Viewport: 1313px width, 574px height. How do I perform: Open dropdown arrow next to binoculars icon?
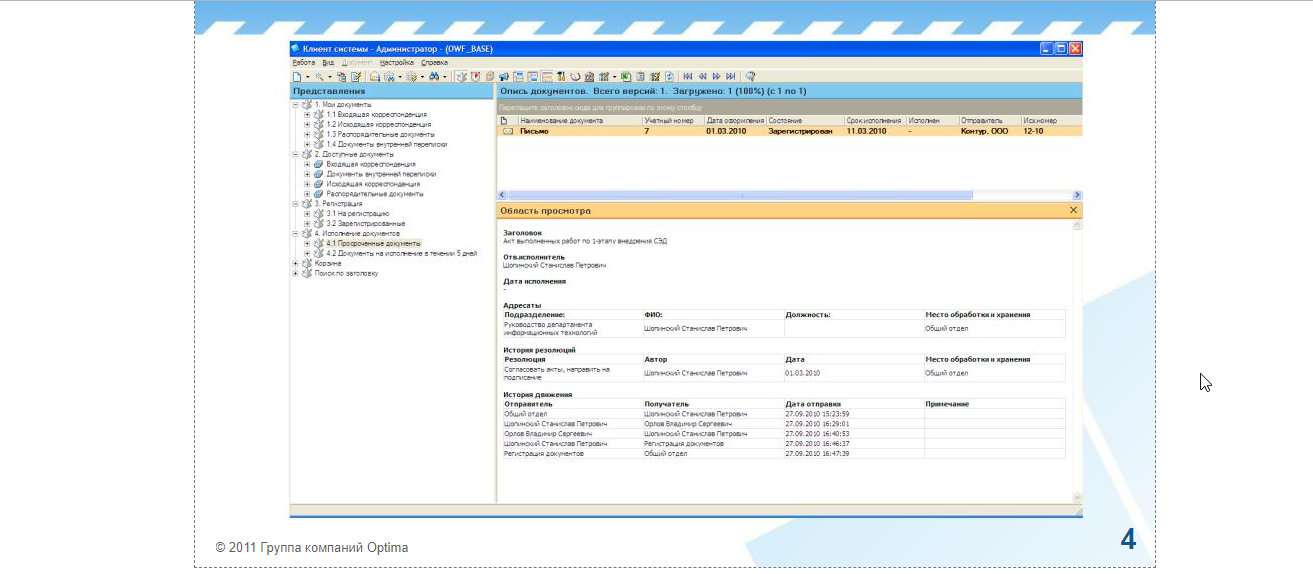(x=446, y=76)
